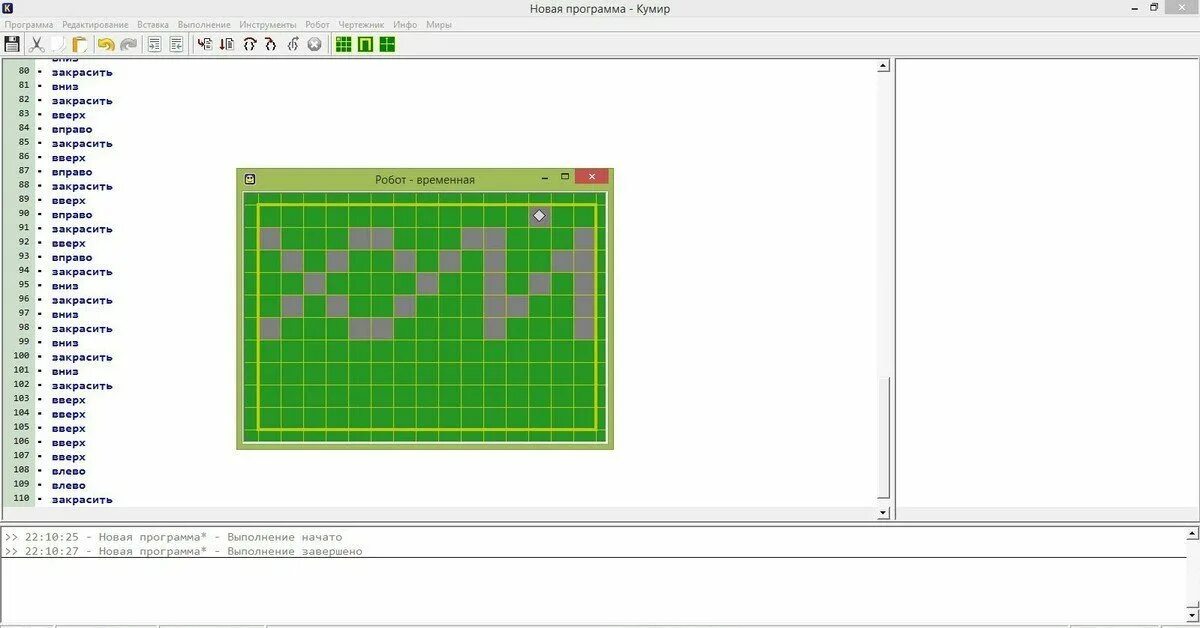Click code line 109 влево
This screenshot has height=628, width=1200.
[69, 486]
